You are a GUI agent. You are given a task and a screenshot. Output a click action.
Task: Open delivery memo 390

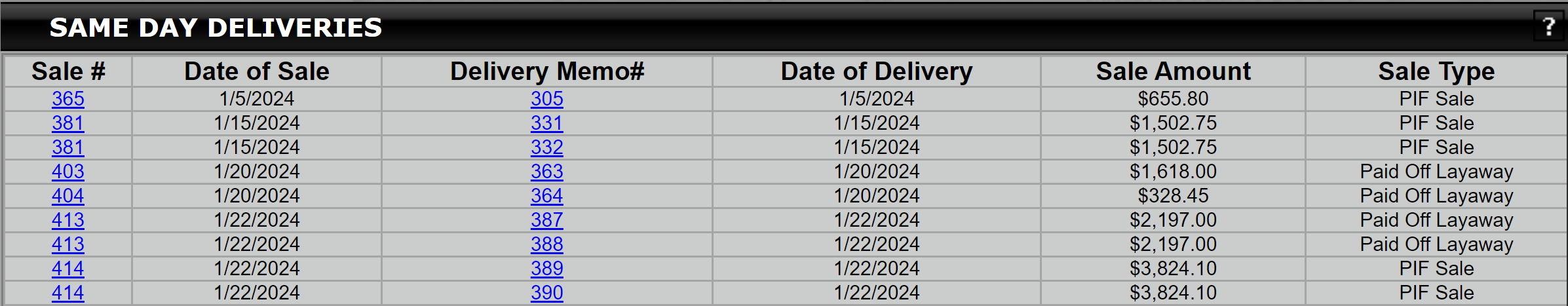pyautogui.click(x=547, y=292)
